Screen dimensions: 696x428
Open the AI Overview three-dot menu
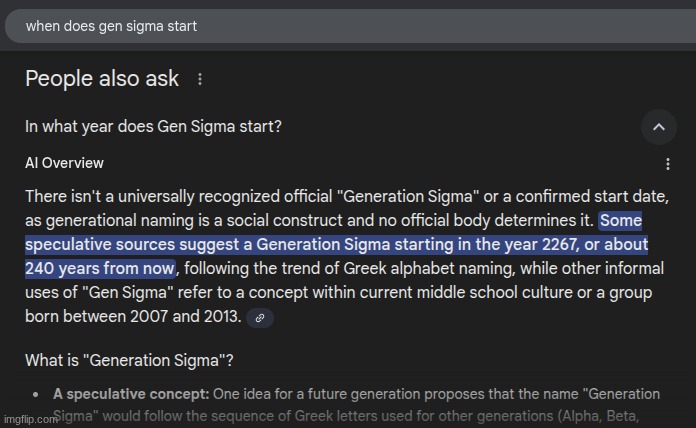point(668,164)
